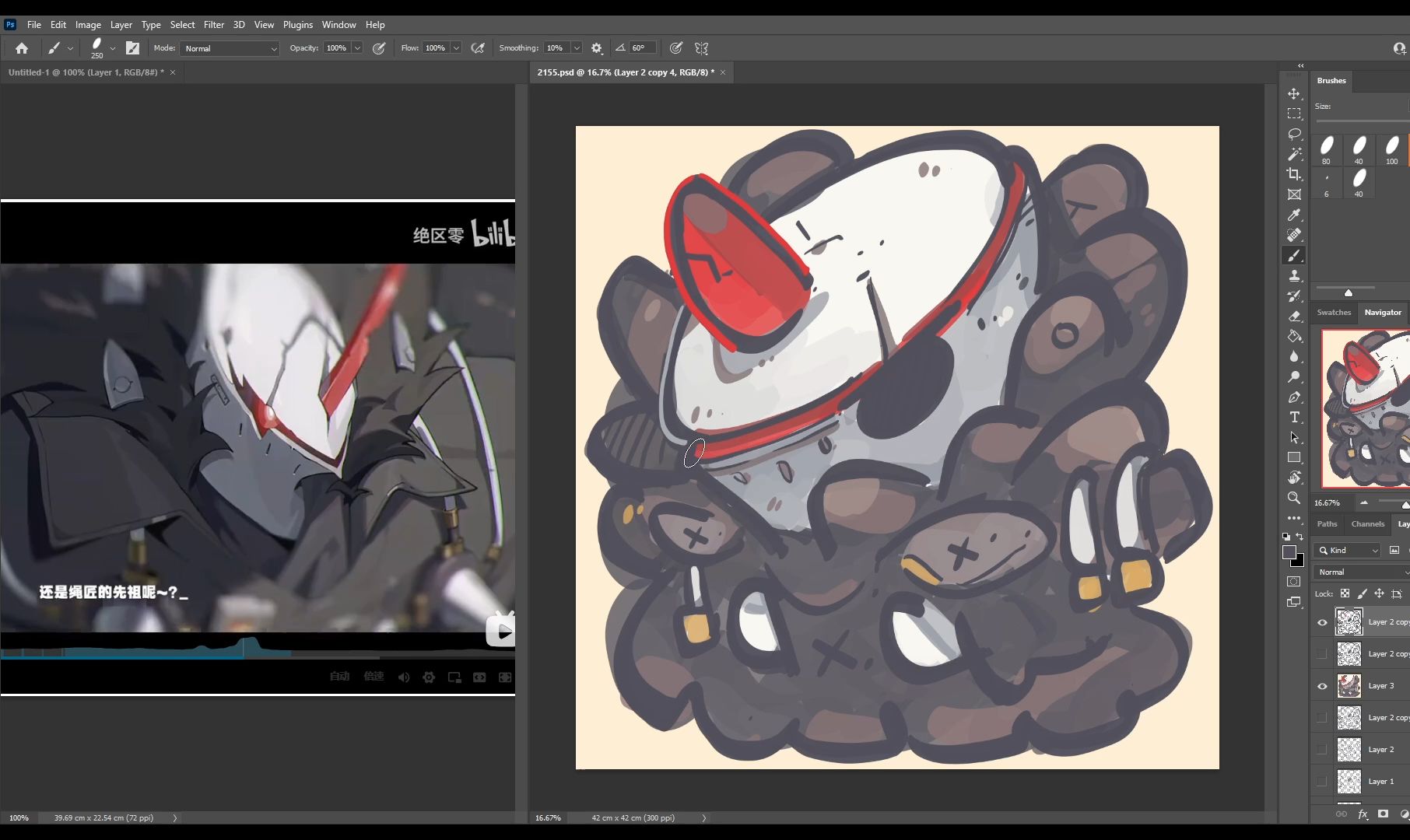Image resolution: width=1410 pixels, height=840 pixels.
Task: Open the Plugins menu
Action: (x=298, y=25)
